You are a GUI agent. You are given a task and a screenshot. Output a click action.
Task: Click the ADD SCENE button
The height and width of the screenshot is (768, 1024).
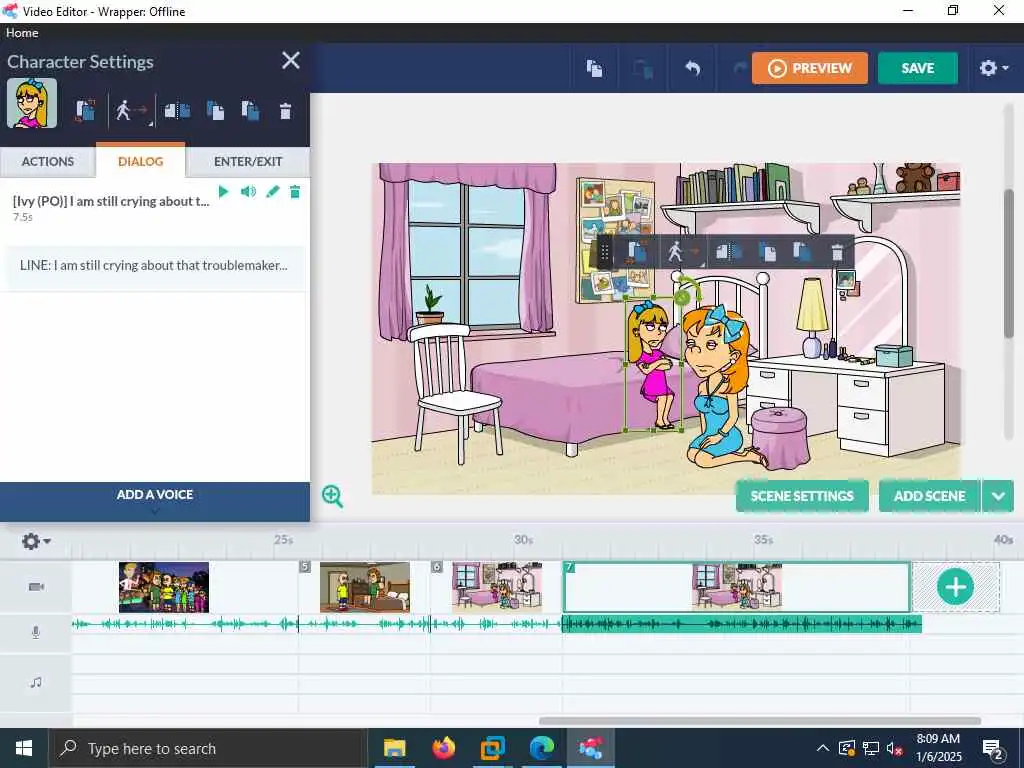point(929,496)
